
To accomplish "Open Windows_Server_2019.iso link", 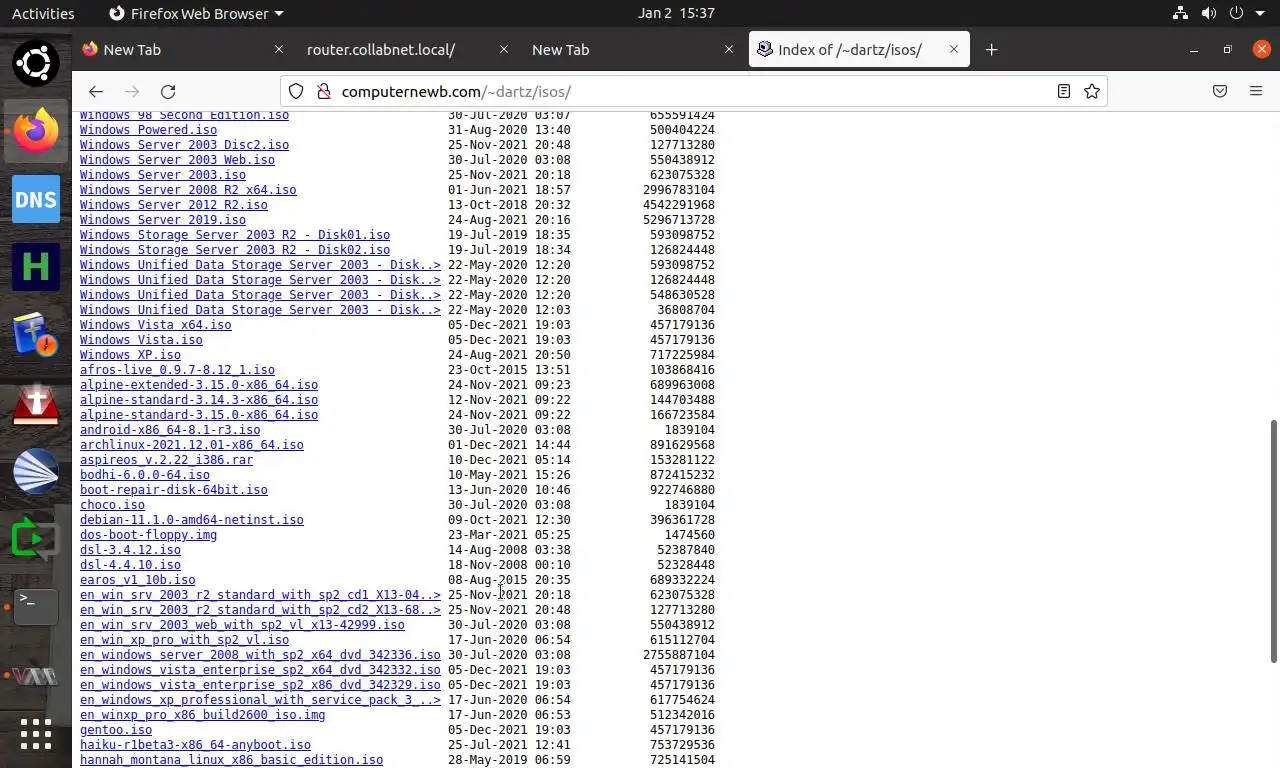I will pos(163,220).
